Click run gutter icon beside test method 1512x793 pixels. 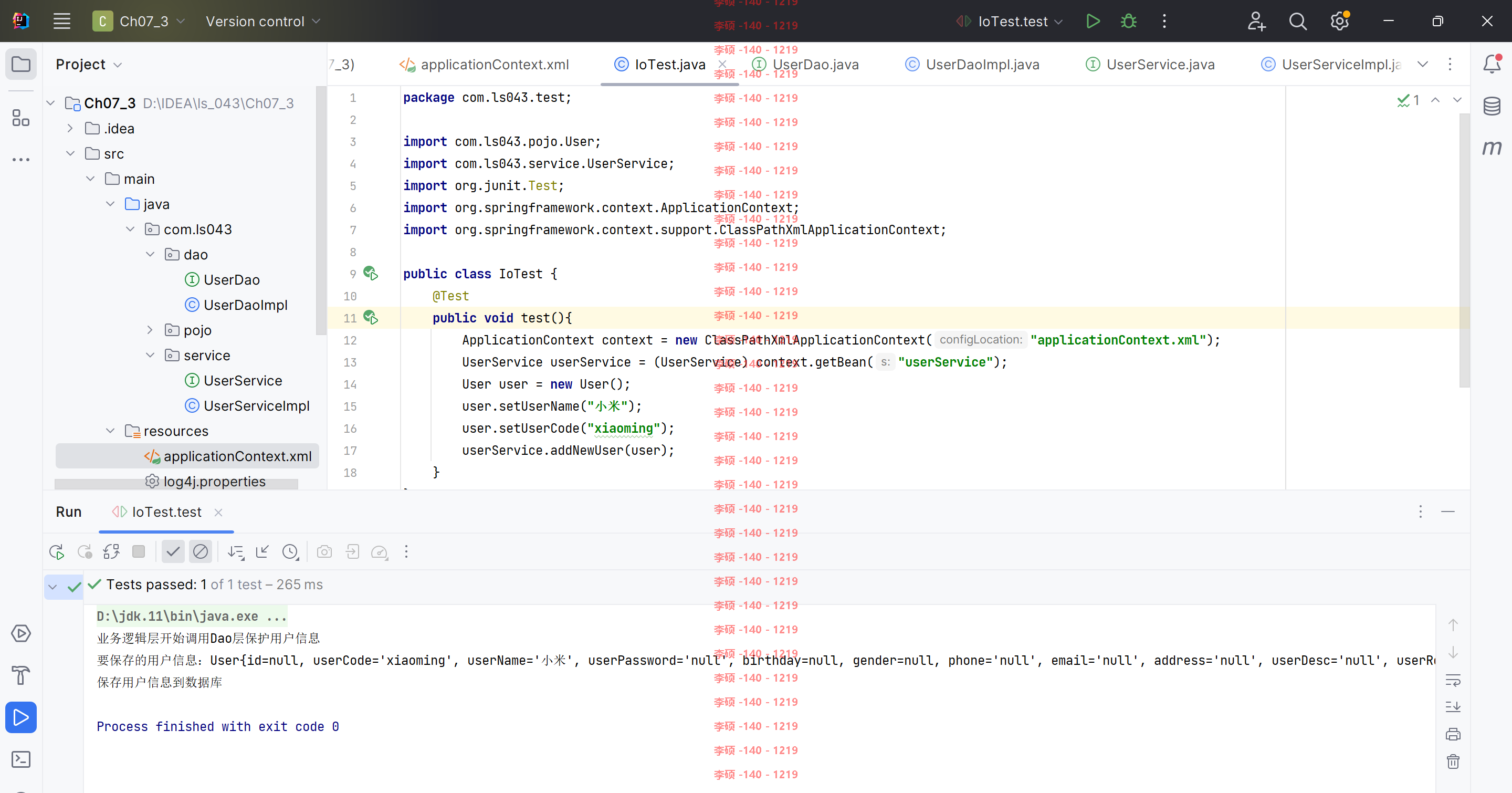[370, 318]
